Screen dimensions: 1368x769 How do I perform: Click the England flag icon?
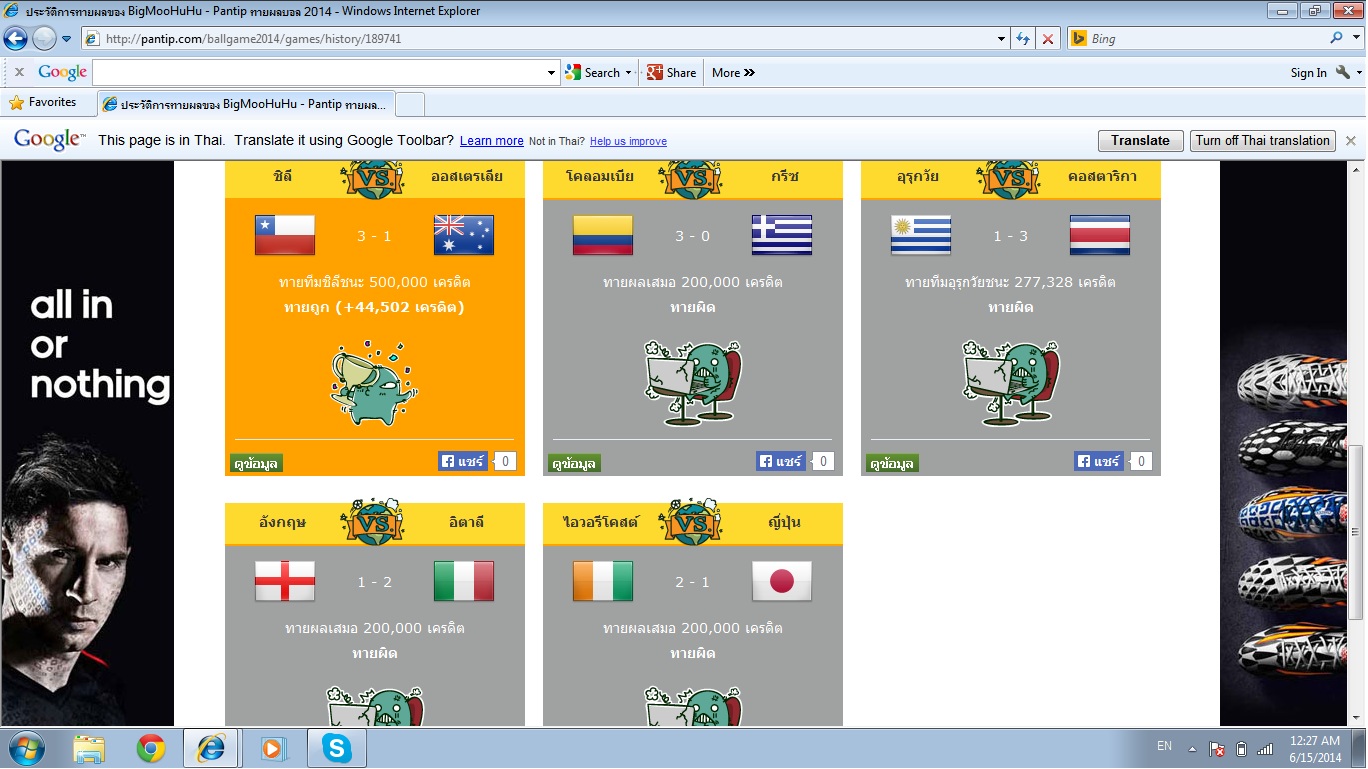coord(285,581)
